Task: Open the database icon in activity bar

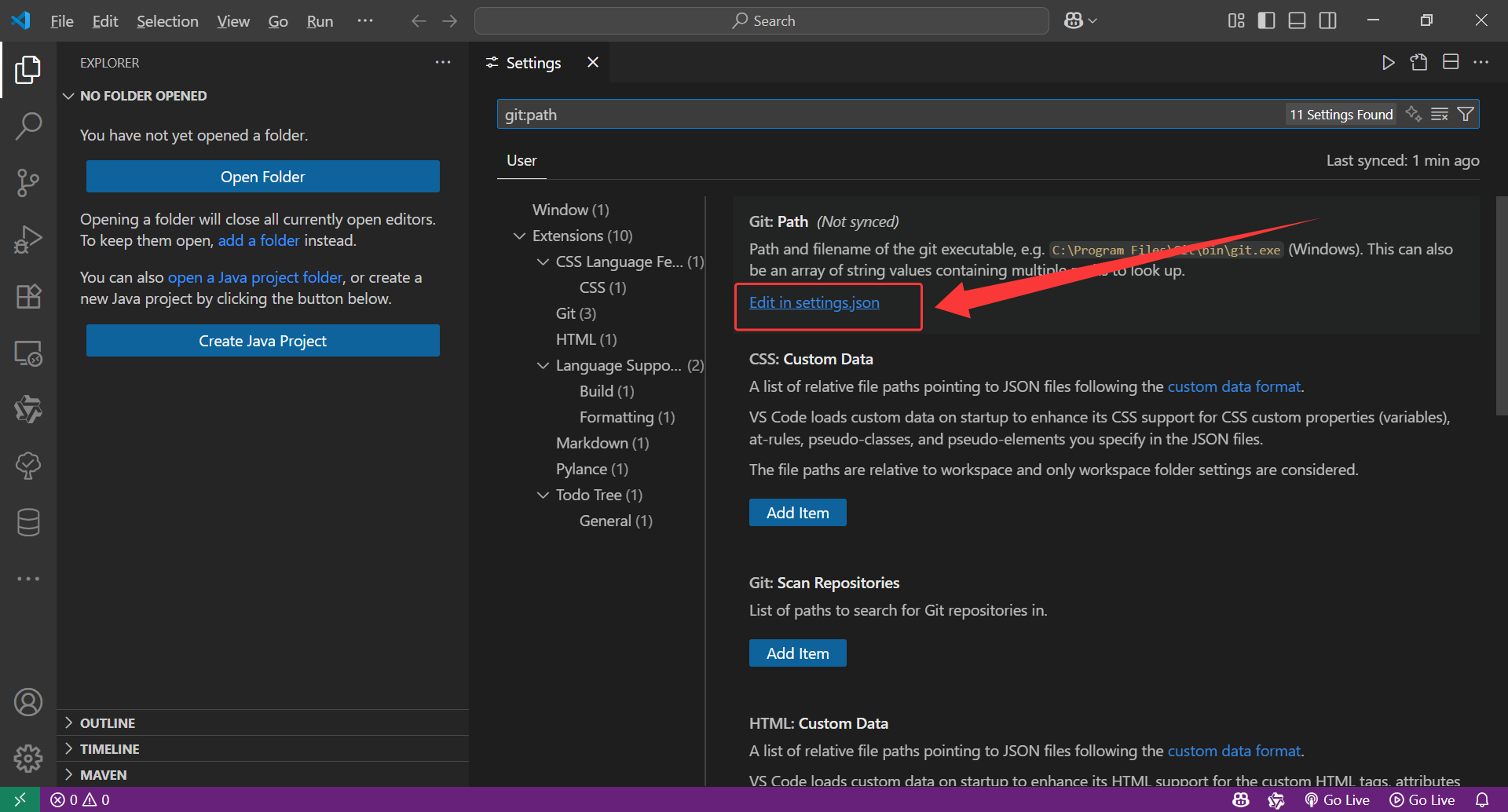Action: (28, 522)
